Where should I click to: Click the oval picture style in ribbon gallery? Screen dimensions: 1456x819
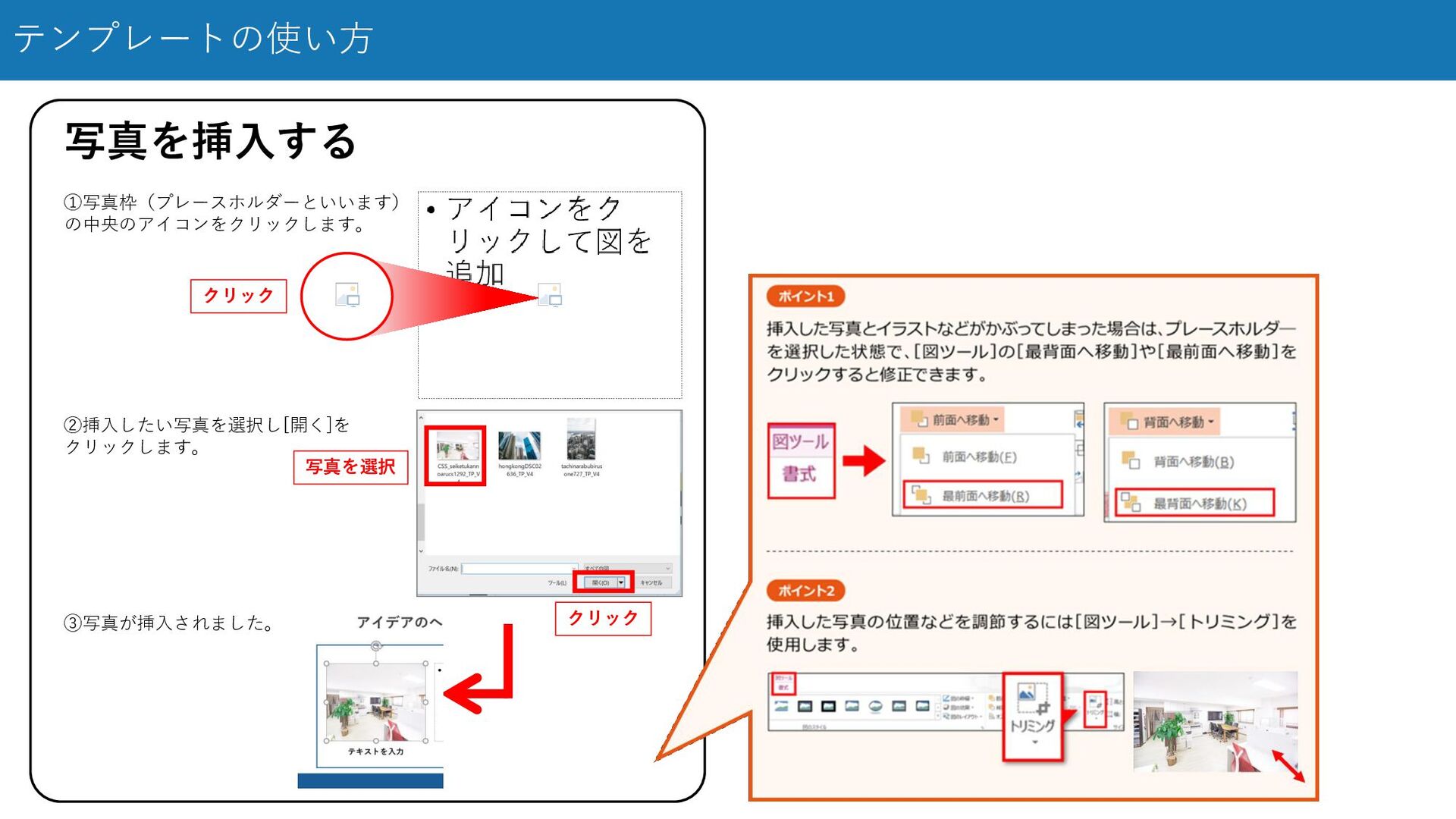tap(875, 706)
